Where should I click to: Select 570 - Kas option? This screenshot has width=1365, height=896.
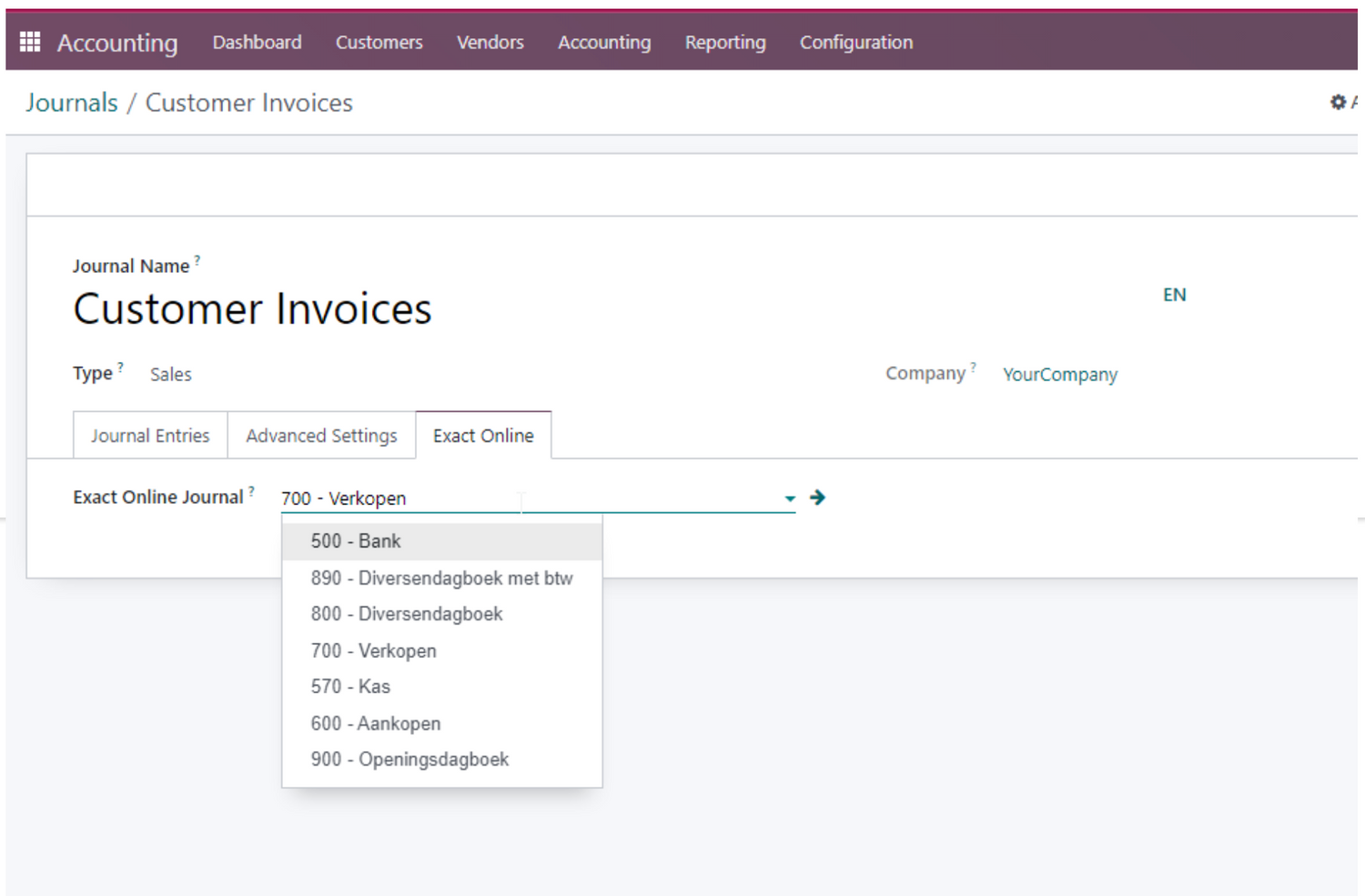[350, 687]
